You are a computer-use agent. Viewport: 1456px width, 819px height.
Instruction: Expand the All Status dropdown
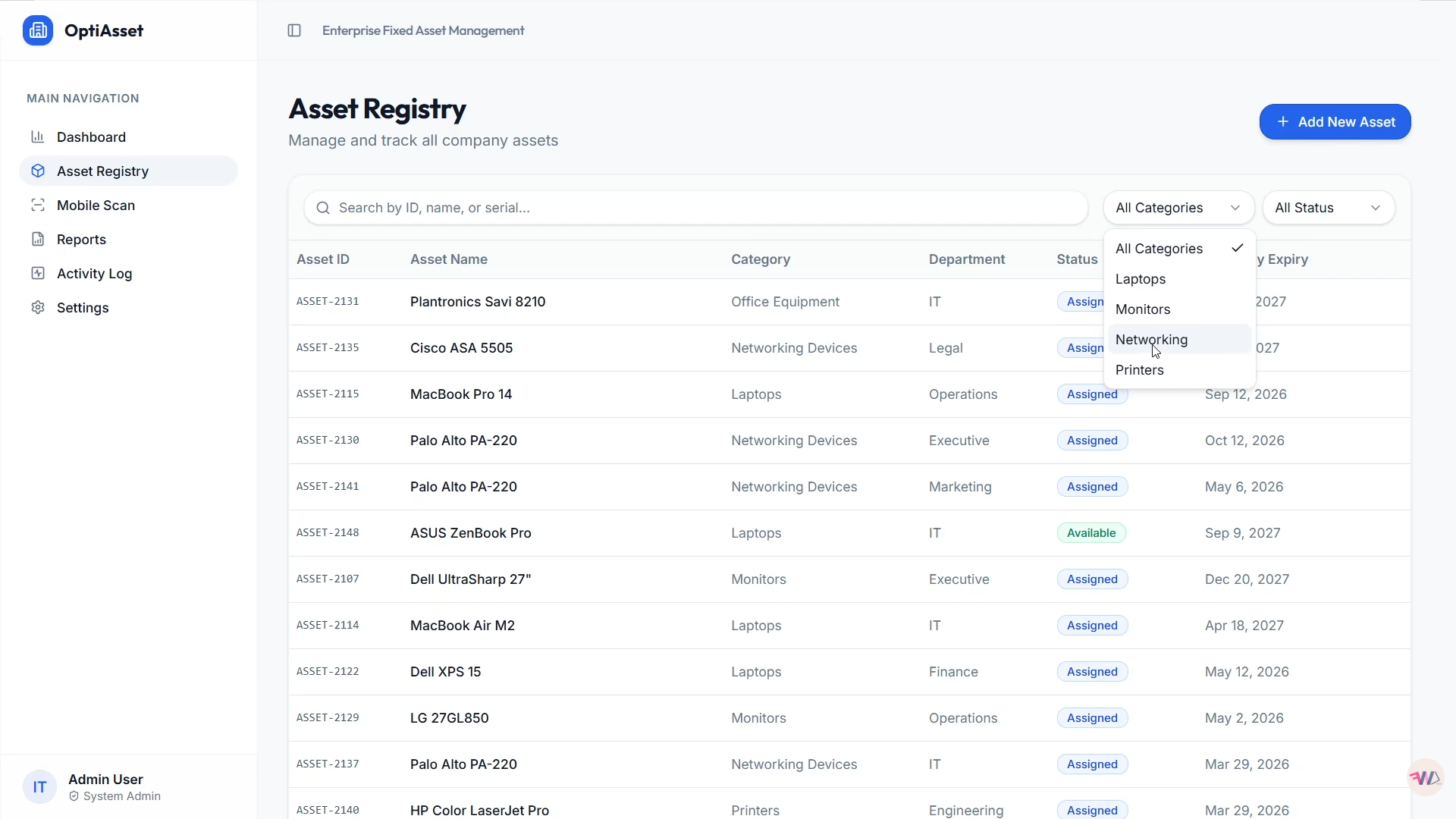click(1328, 208)
